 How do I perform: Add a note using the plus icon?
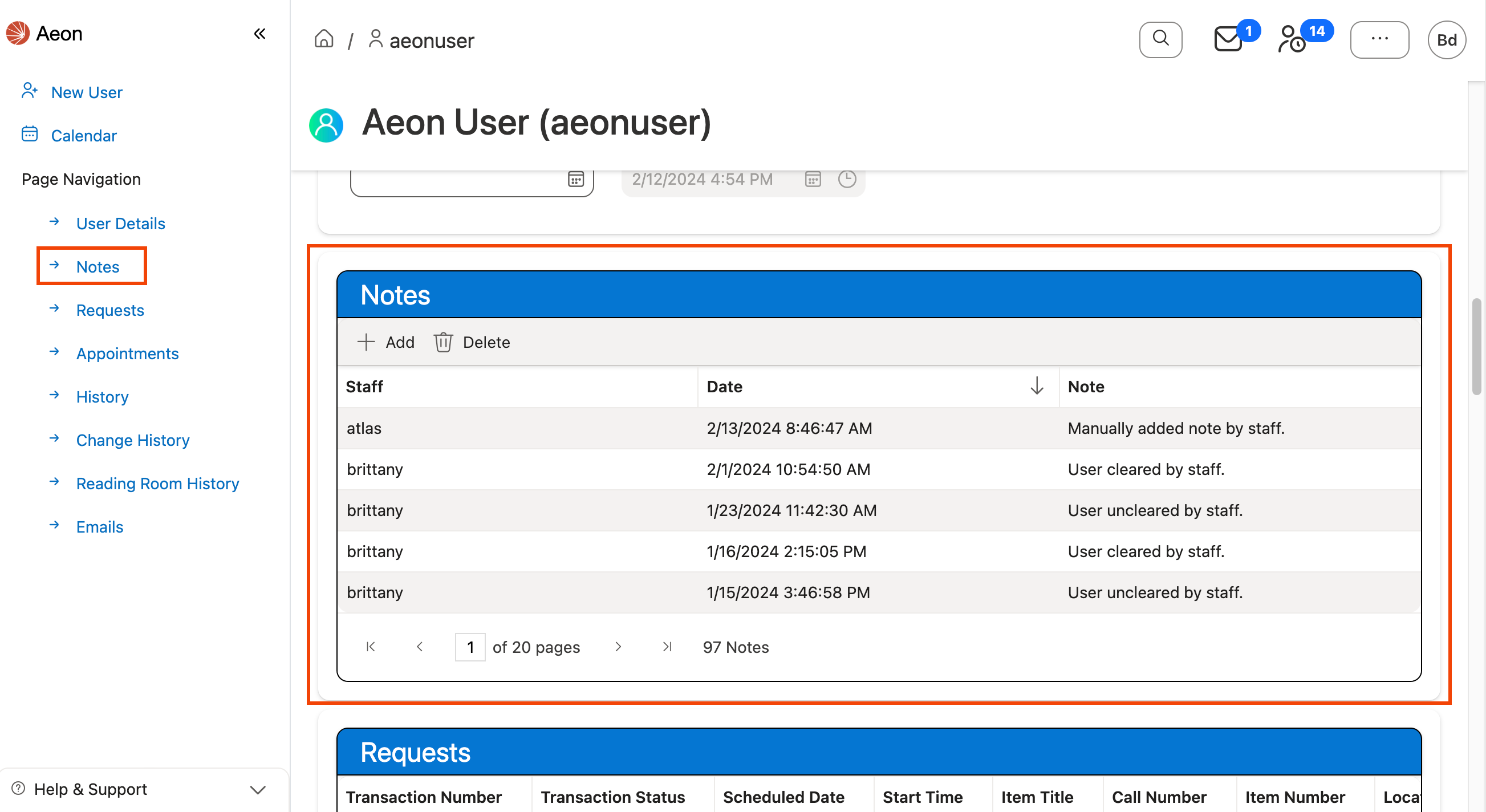(366, 342)
